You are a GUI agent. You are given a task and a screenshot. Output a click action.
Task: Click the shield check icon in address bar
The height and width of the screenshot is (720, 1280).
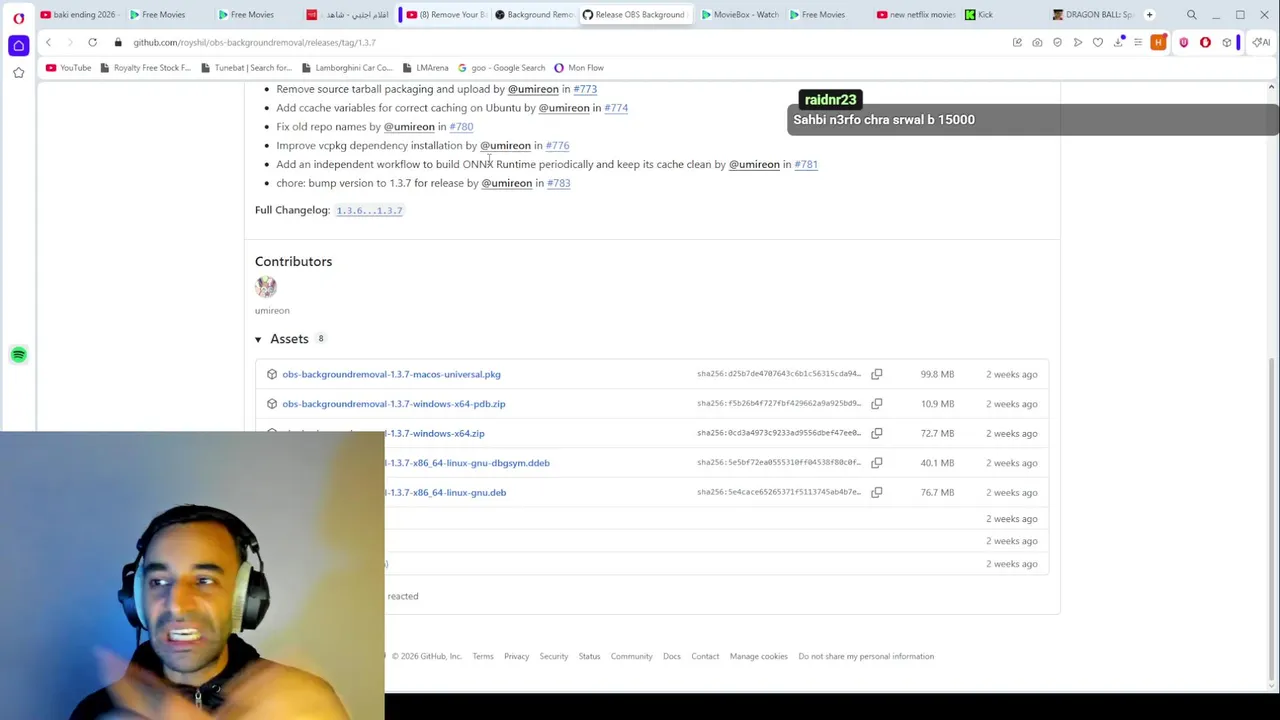point(1057,42)
